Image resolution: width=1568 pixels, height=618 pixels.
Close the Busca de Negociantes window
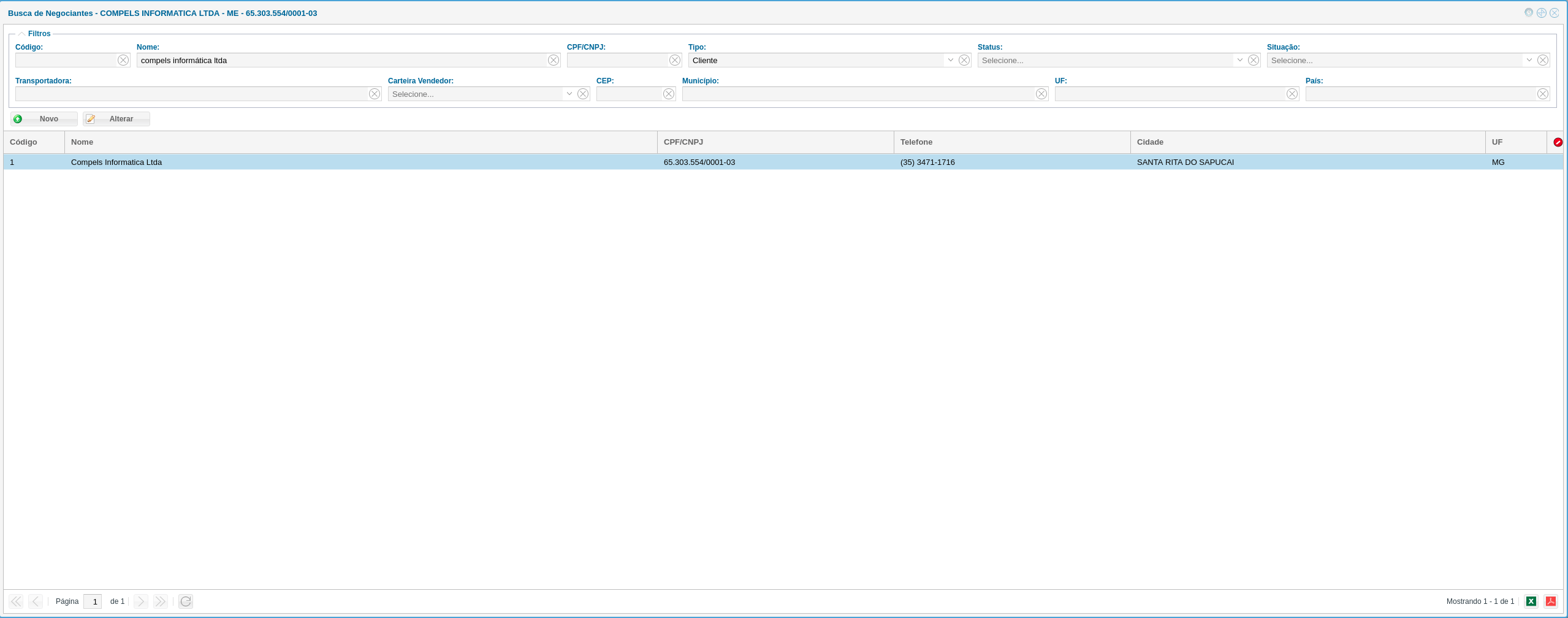pyautogui.click(x=1554, y=13)
